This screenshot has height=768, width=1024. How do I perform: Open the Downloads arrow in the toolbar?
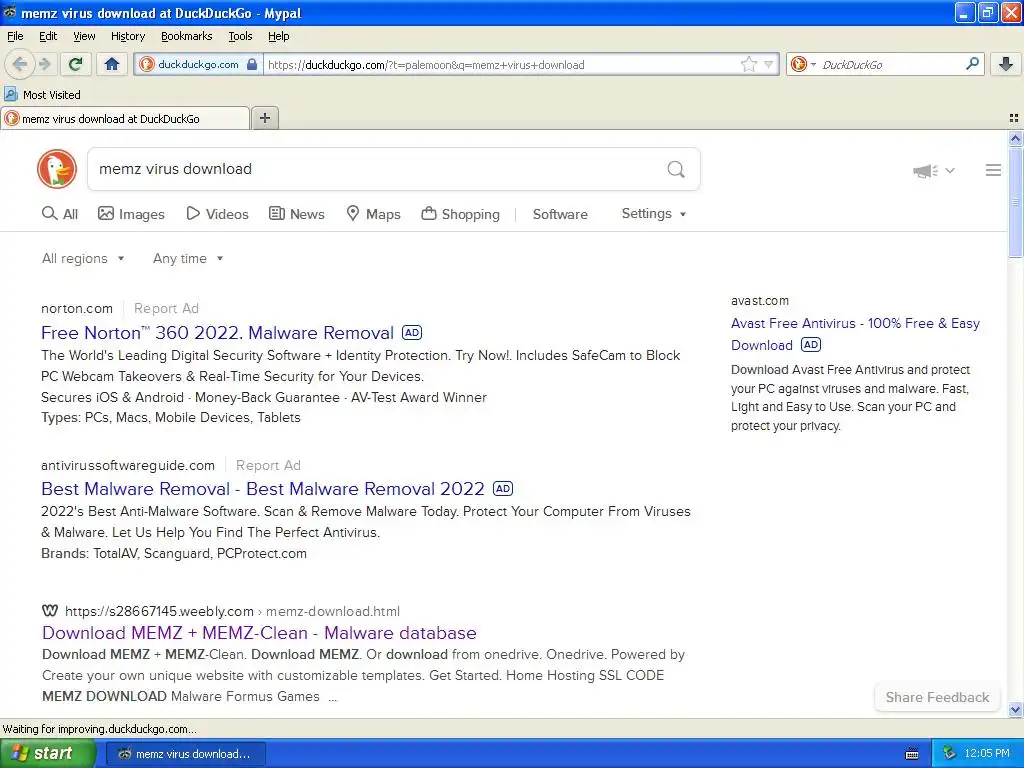(1006, 64)
